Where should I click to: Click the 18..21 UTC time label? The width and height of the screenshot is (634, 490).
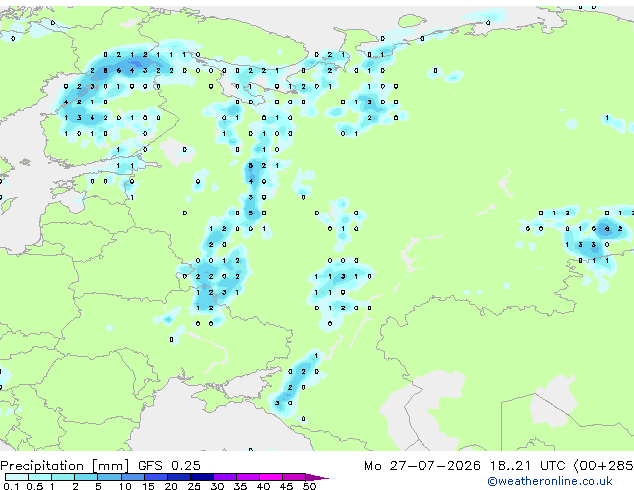(527, 466)
